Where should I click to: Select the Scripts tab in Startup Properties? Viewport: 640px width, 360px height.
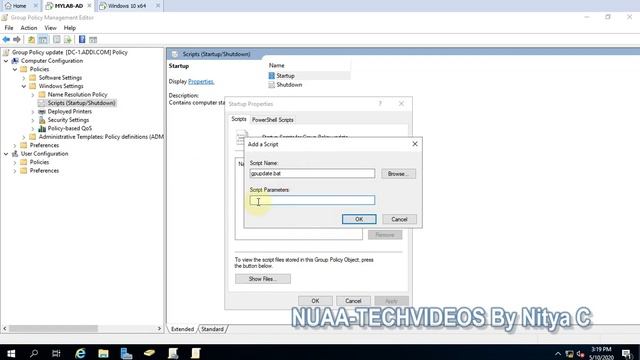[239, 119]
